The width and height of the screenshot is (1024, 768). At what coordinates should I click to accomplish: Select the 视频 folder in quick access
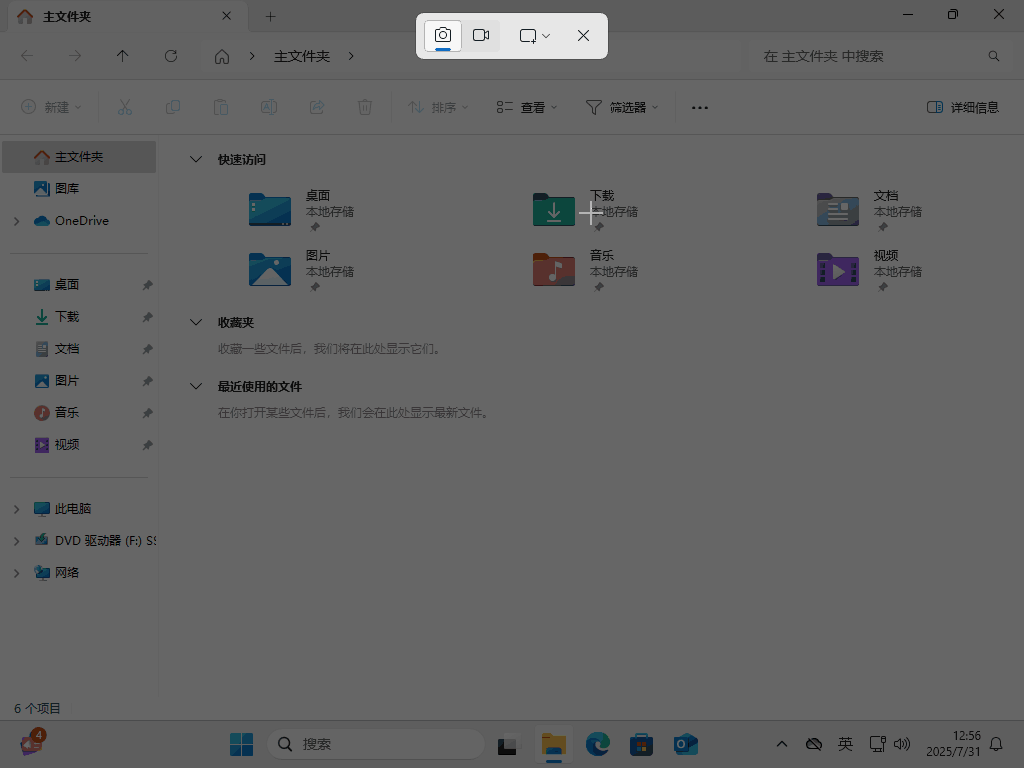(870, 270)
